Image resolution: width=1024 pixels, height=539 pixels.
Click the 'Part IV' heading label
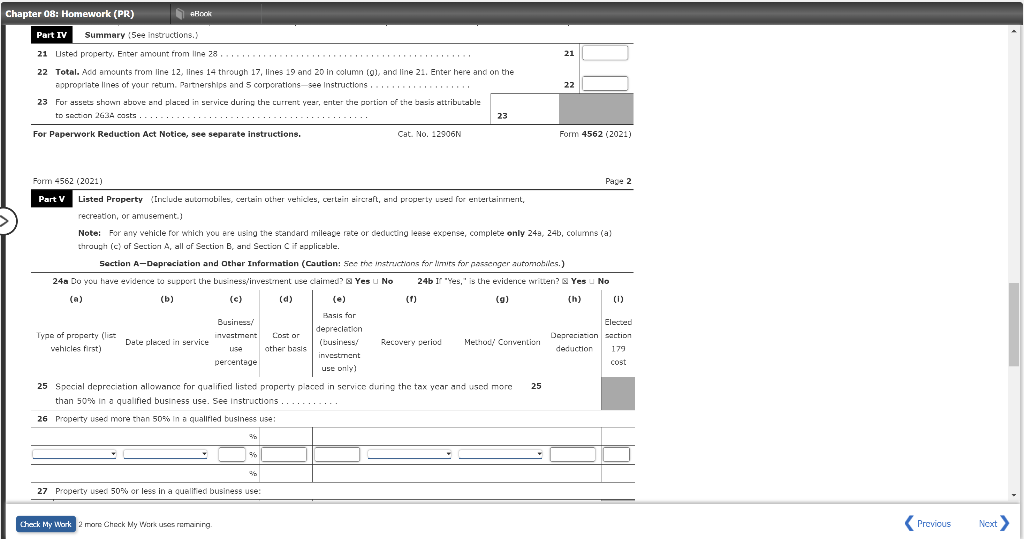52,35
